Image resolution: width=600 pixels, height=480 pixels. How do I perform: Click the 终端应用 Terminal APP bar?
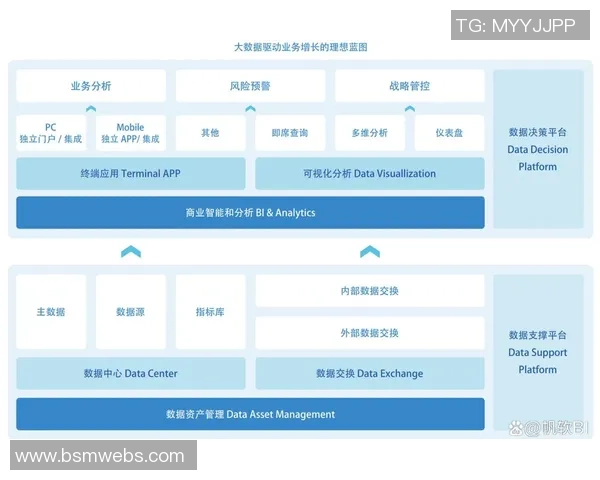(130, 173)
